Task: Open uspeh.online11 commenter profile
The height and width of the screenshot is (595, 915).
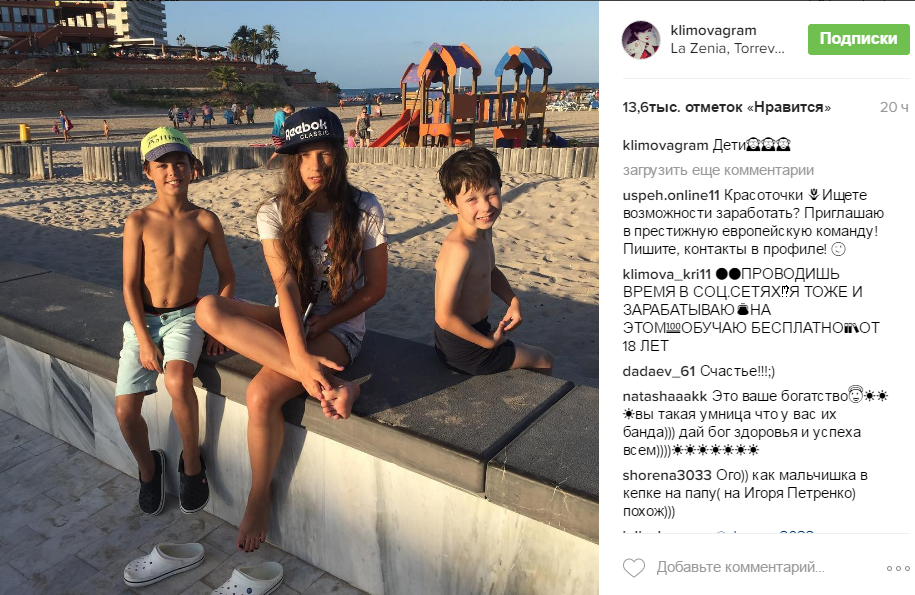Action: point(671,195)
